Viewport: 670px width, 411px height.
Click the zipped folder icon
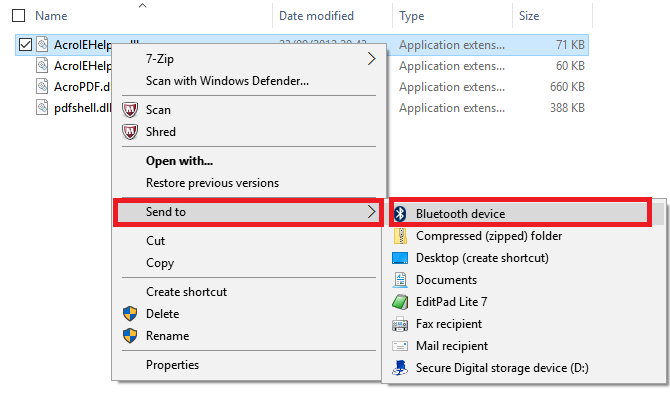400,236
